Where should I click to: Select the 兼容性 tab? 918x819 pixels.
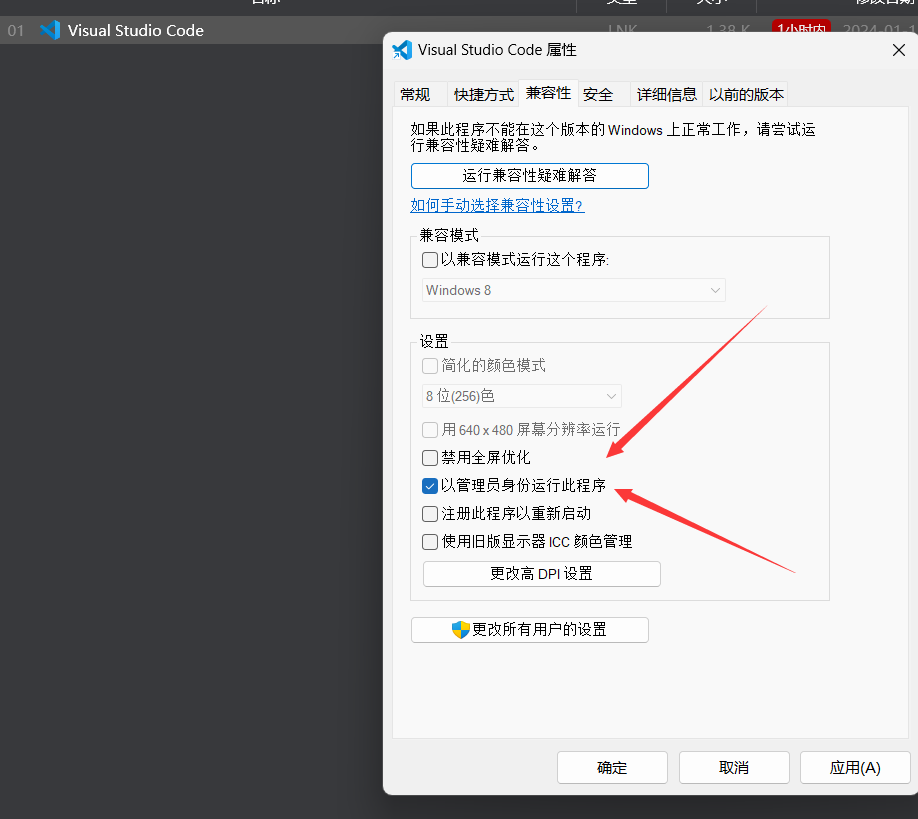click(x=549, y=93)
